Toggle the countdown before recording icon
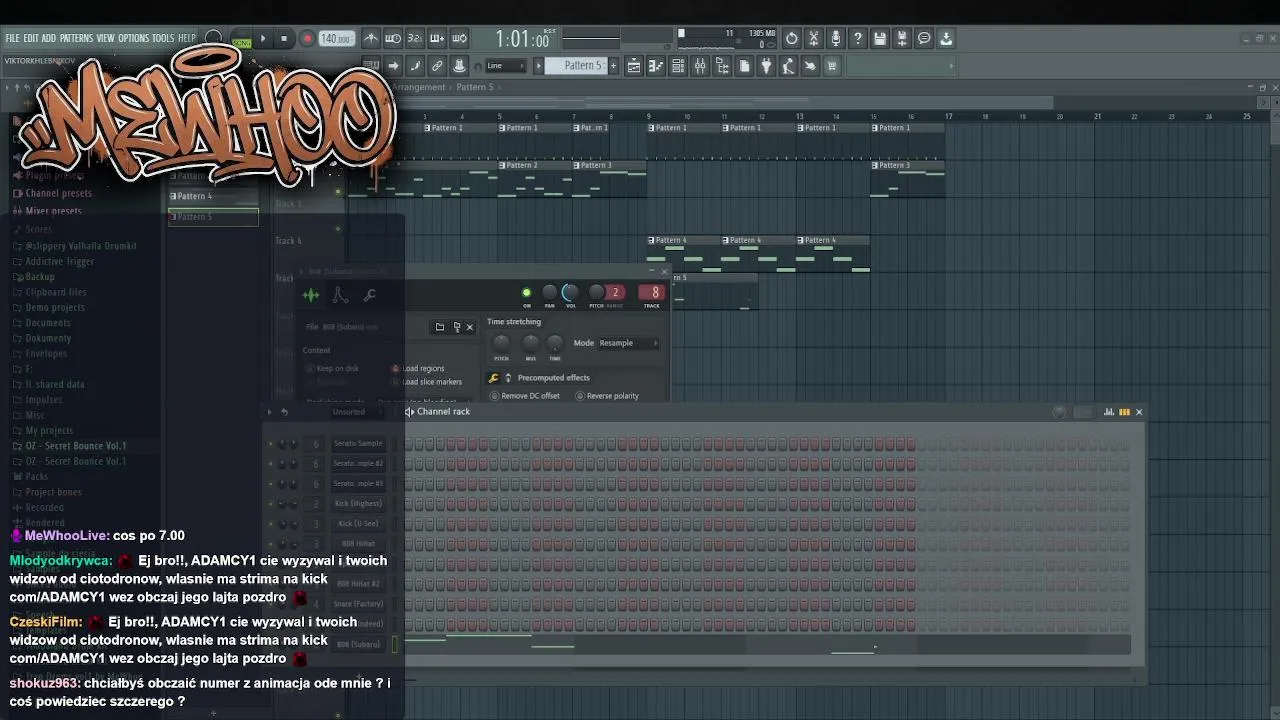 tap(415, 39)
